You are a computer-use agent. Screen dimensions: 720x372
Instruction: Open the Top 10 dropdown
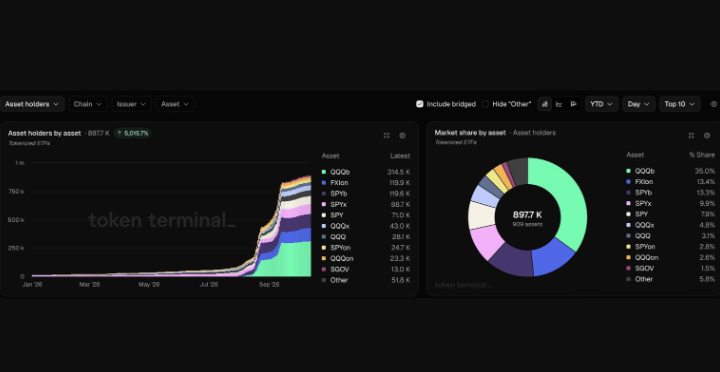coord(680,104)
